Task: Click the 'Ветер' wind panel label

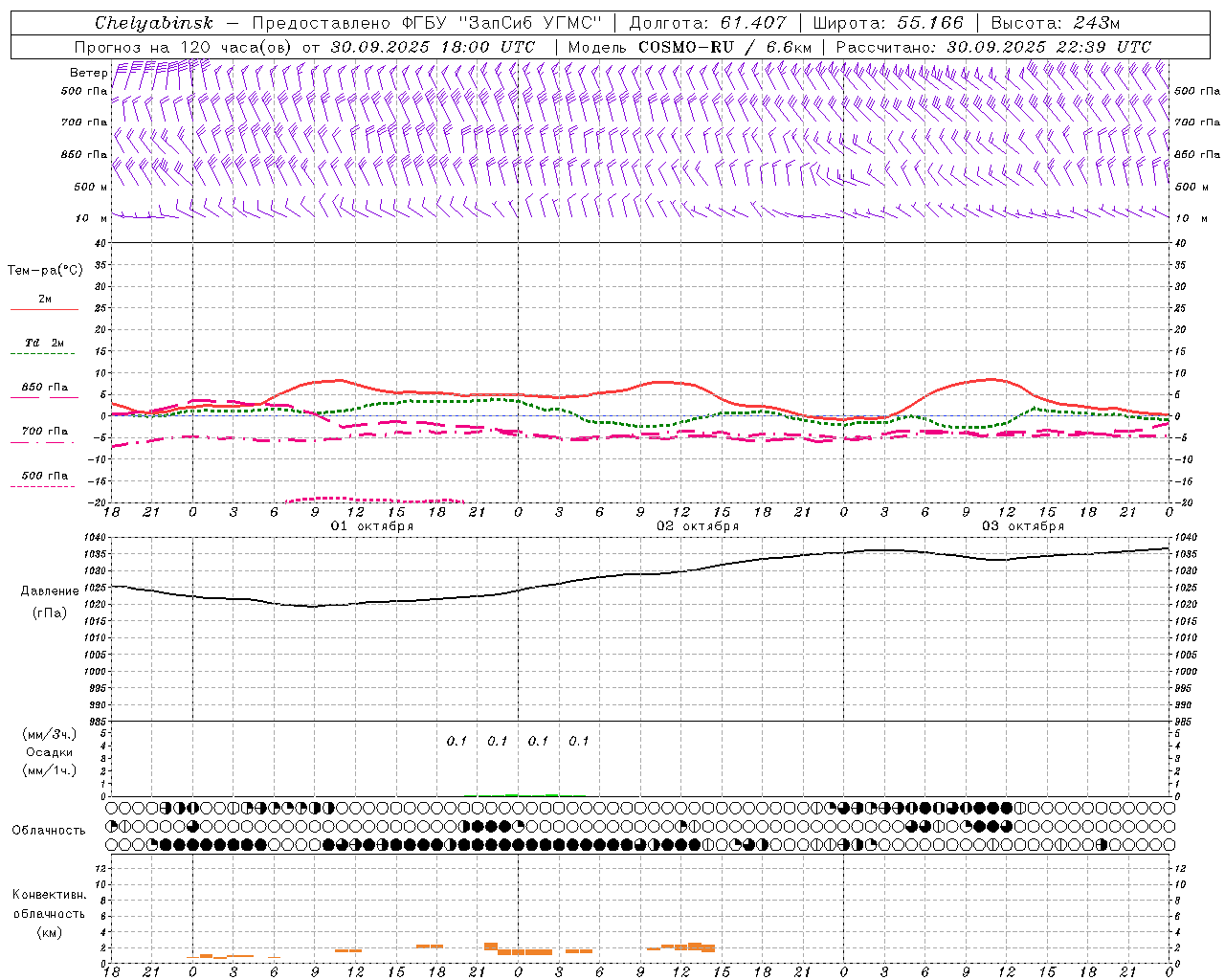Action: (x=88, y=73)
